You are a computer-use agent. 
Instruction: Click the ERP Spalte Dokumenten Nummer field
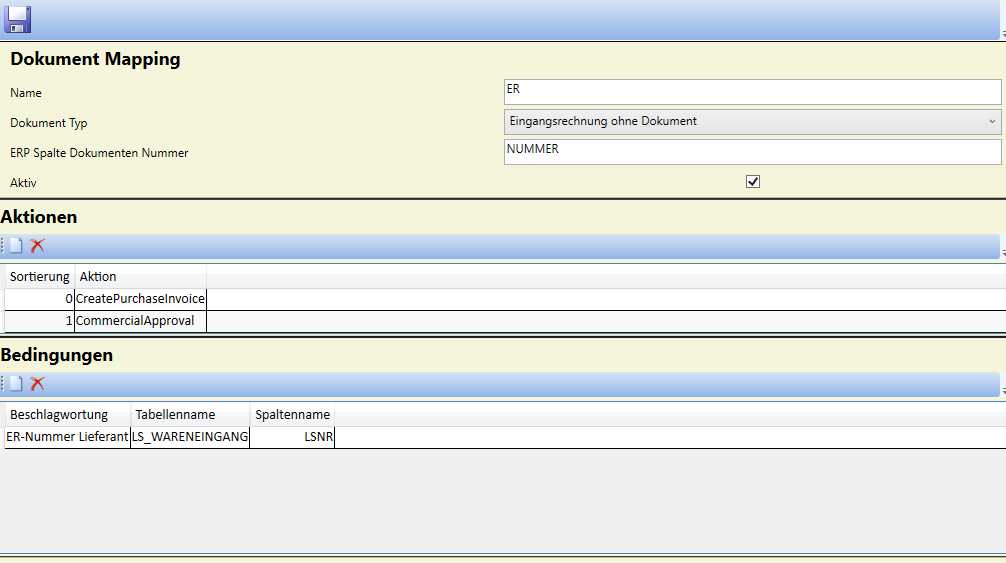[752, 152]
